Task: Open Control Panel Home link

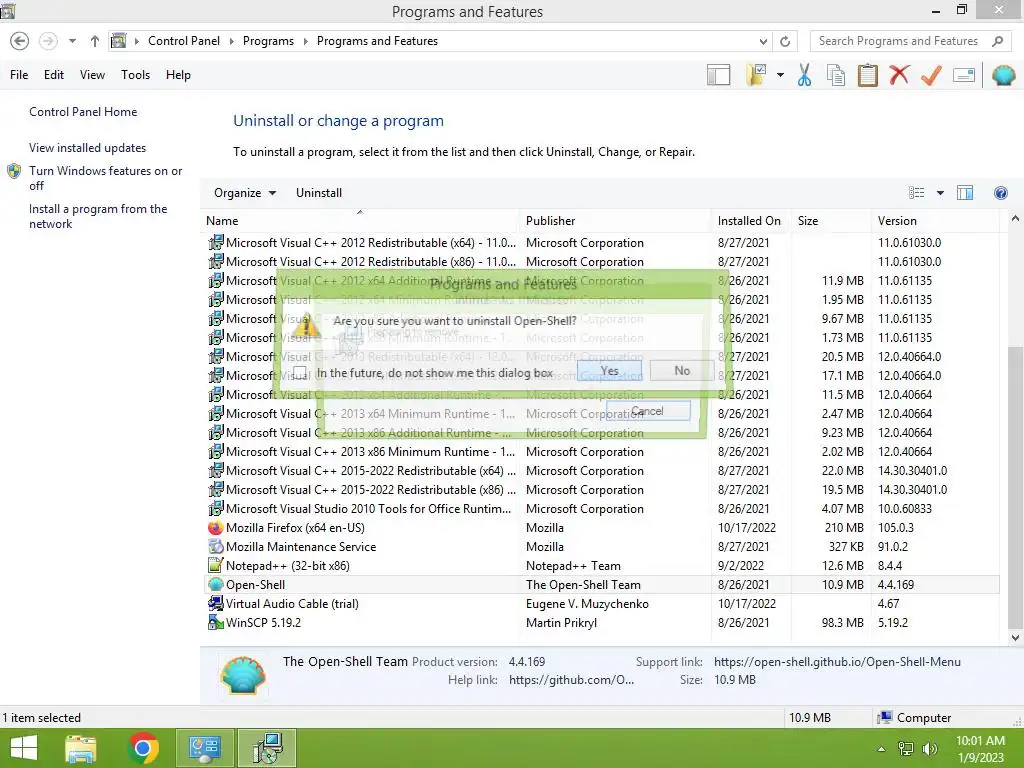Action: pyautogui.click(x=83, y=112)
